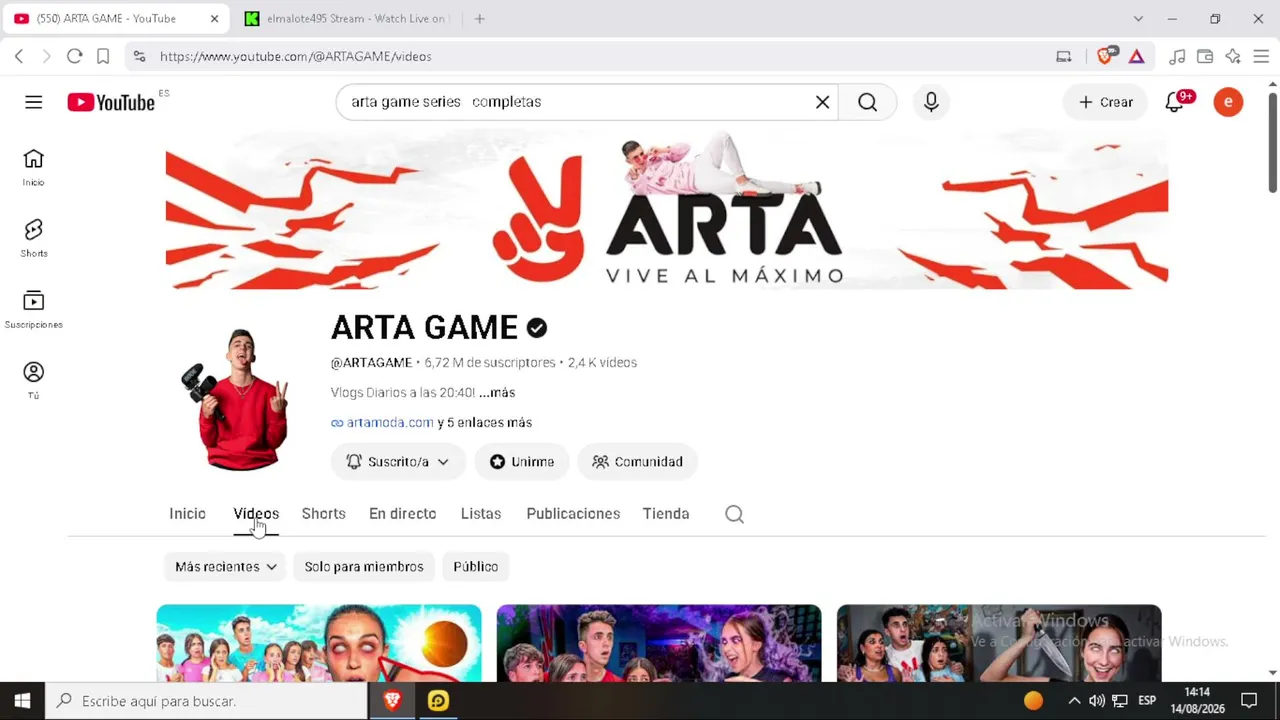
Task: Open the video thumbnail showing a knife
Action: coord(999,643)
